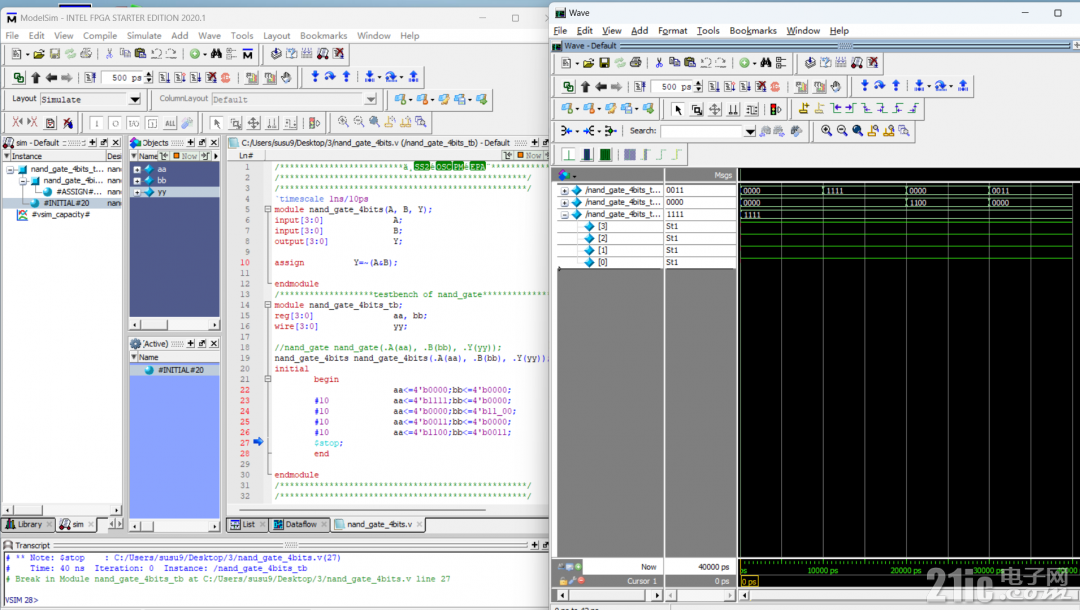Click Msgs column header in Wave
The image size is (1080, 610).
[700, 175]
